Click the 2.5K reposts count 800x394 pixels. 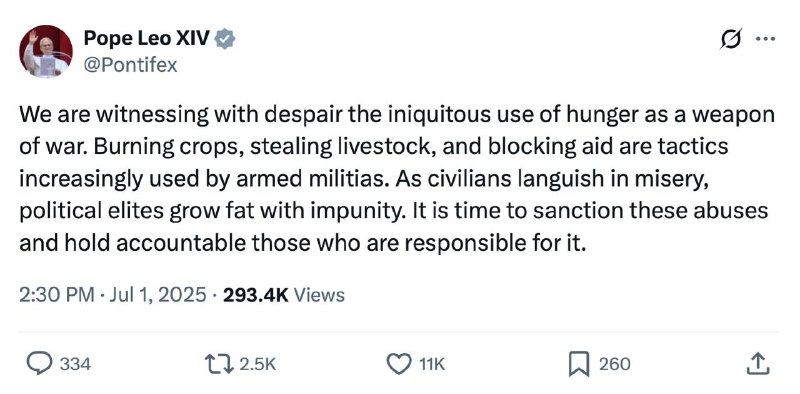tap(258, 364)
